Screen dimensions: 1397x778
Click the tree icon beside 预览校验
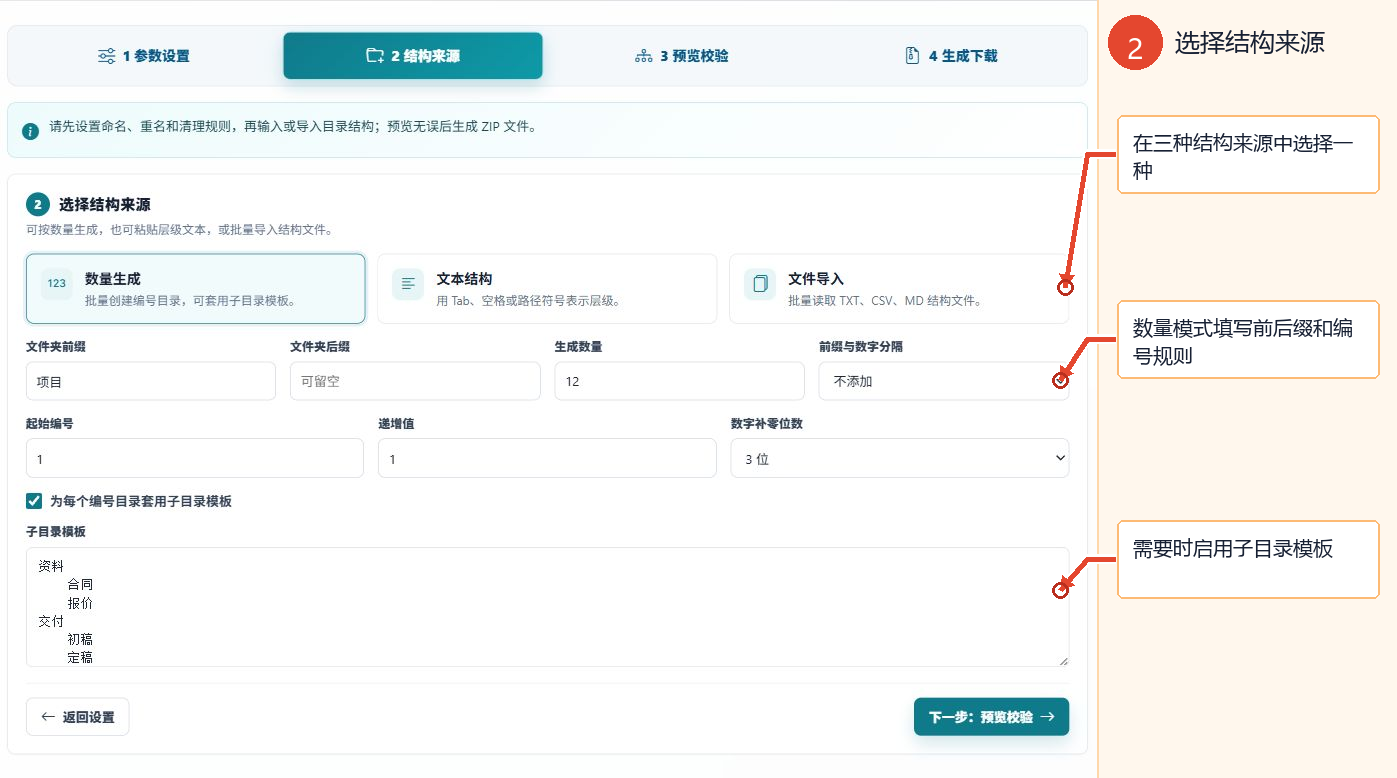(644, 56)
